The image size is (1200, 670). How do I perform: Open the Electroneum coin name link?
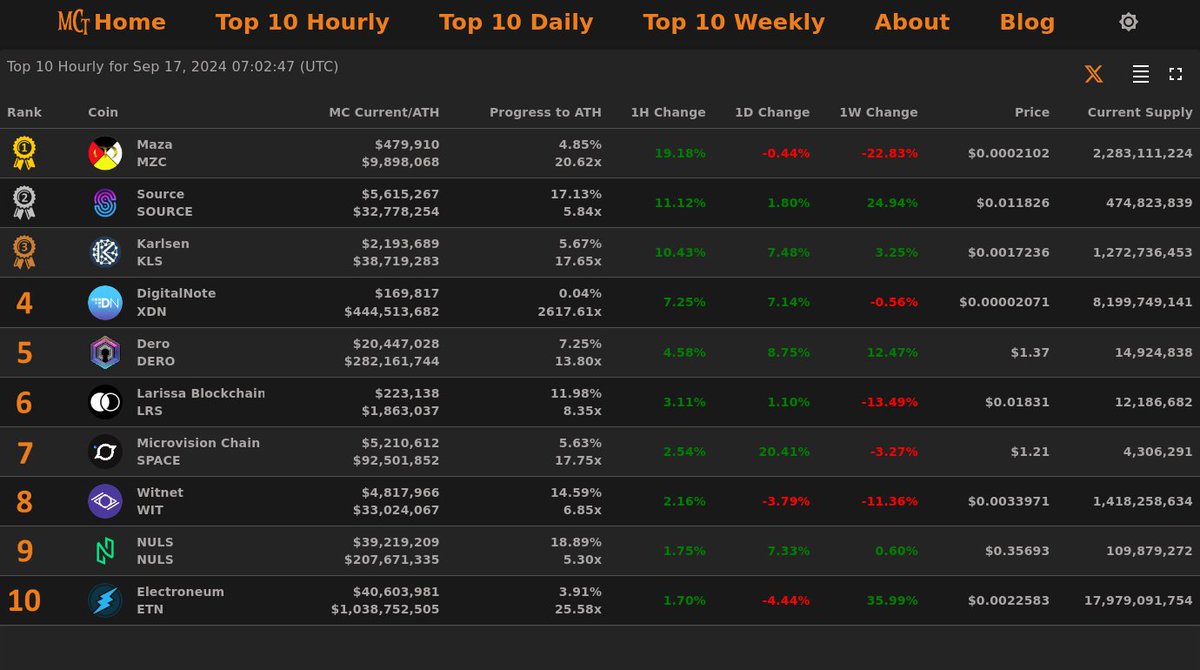pyautogui.click(x=181, y=592)
